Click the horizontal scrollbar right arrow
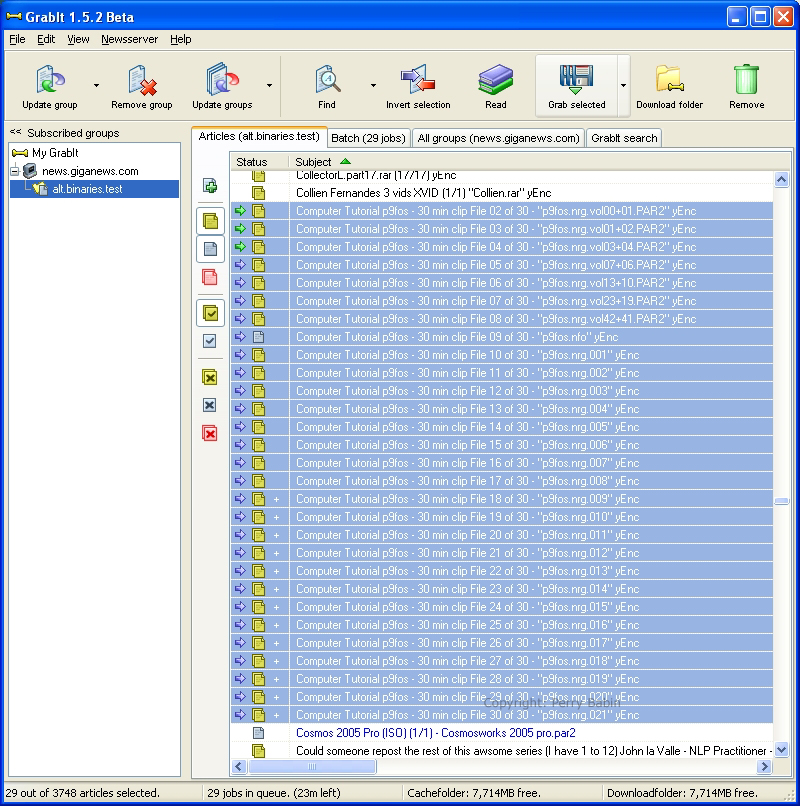 click(765, 766)
